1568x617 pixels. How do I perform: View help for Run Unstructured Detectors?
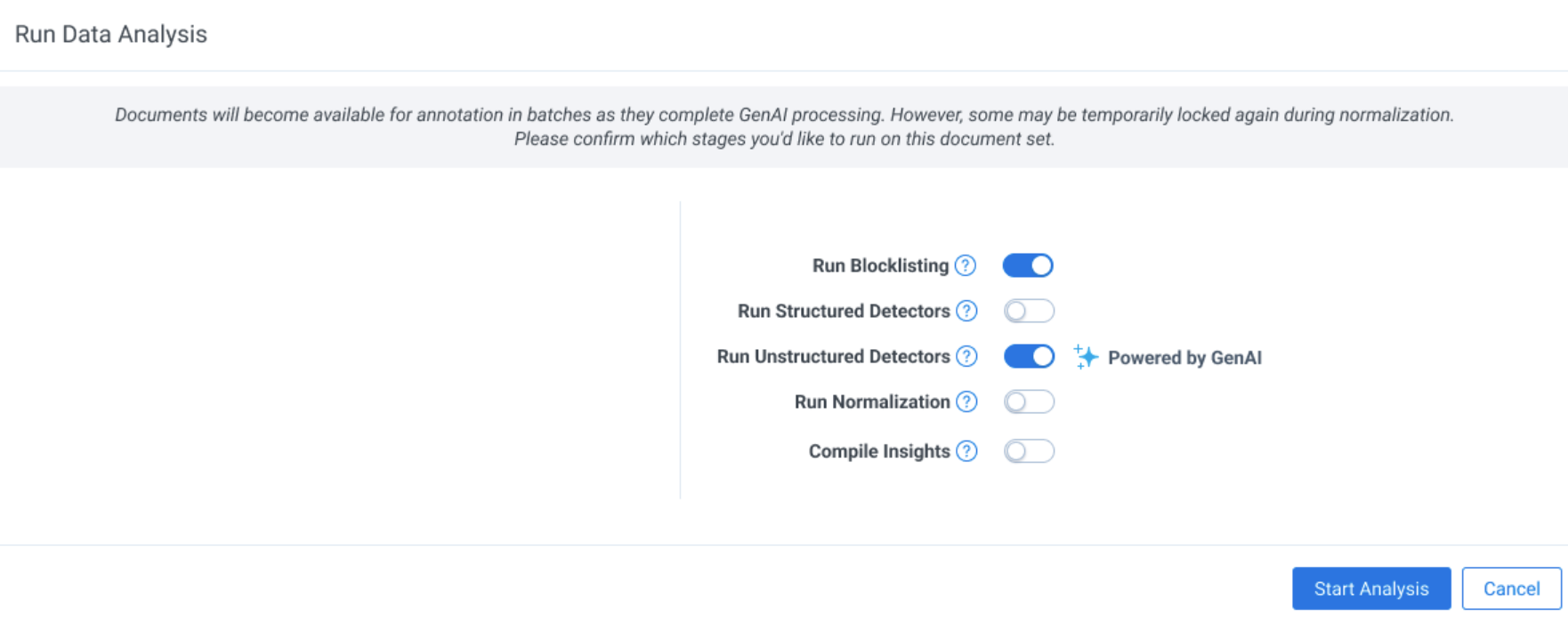tap(966, 356)
